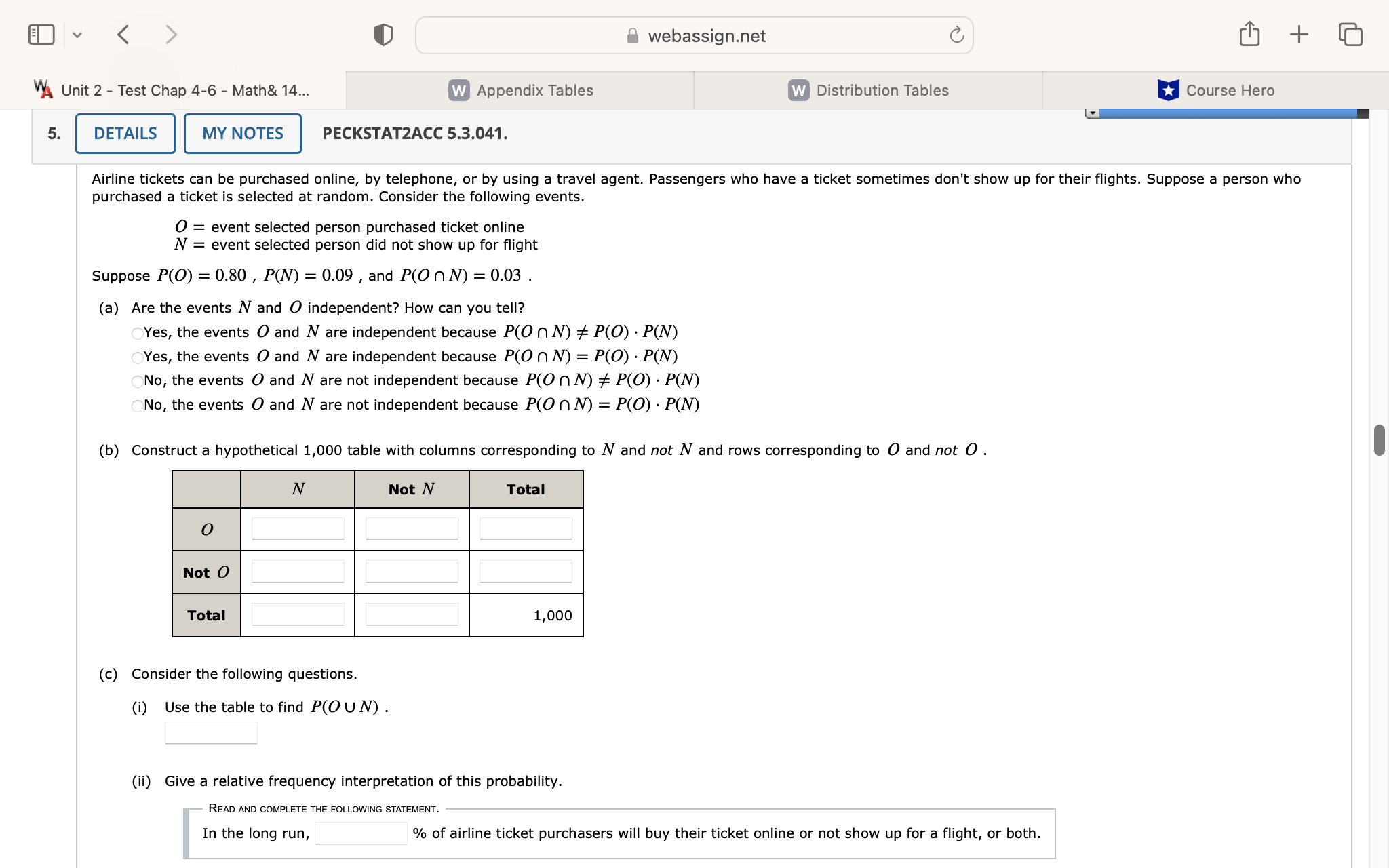Show tab overview icon
This screenshot has width=1389, height=868.
(x=1350, y=34)
